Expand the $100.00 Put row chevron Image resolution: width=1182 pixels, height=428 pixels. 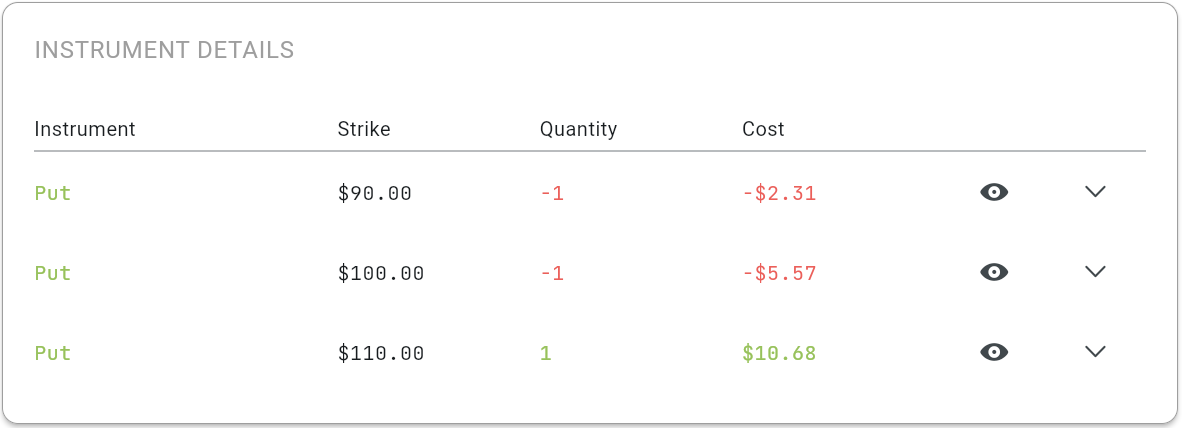click(1095, 272)
